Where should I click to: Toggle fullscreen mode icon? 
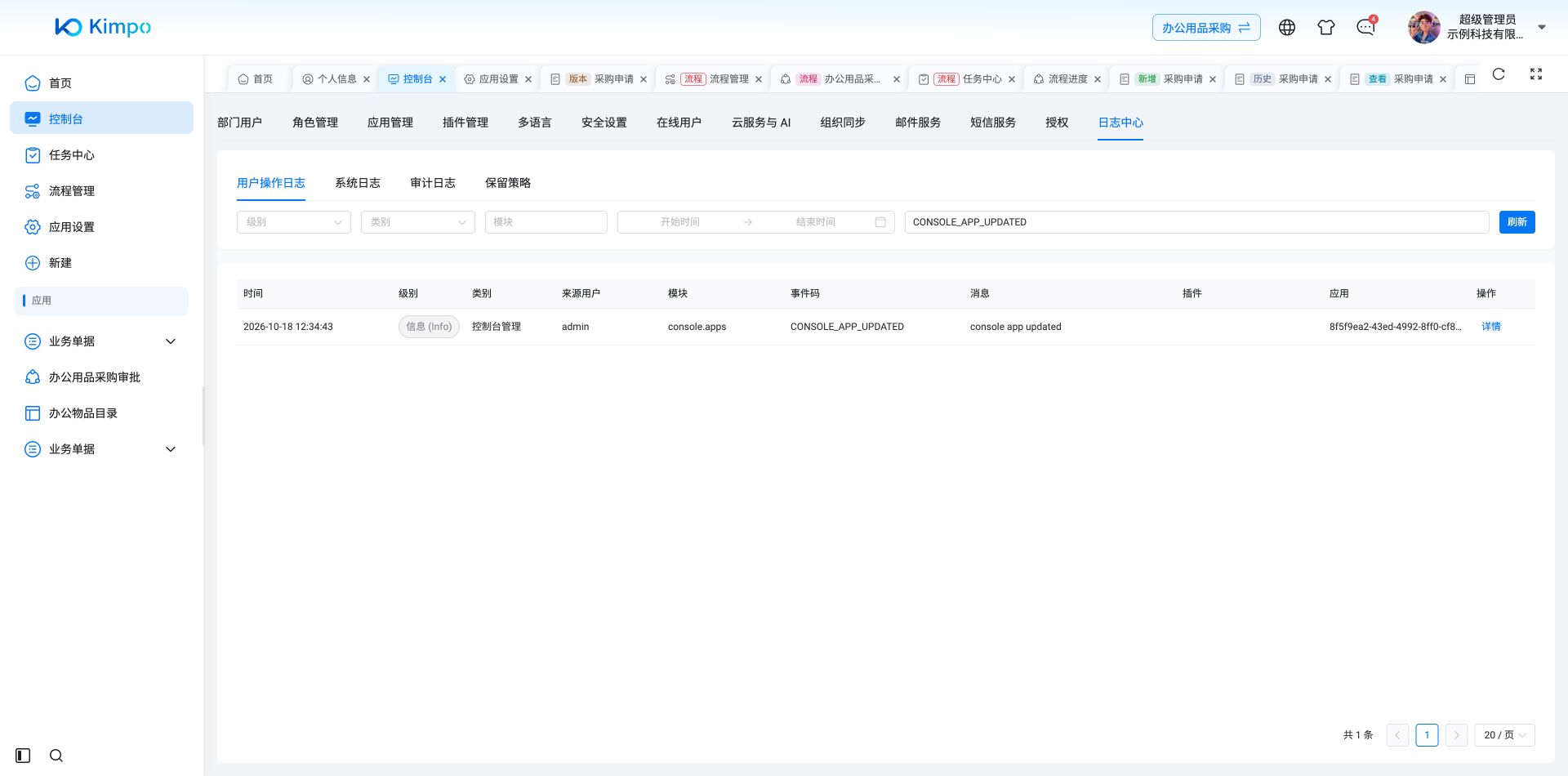(x=1536, y=74)
